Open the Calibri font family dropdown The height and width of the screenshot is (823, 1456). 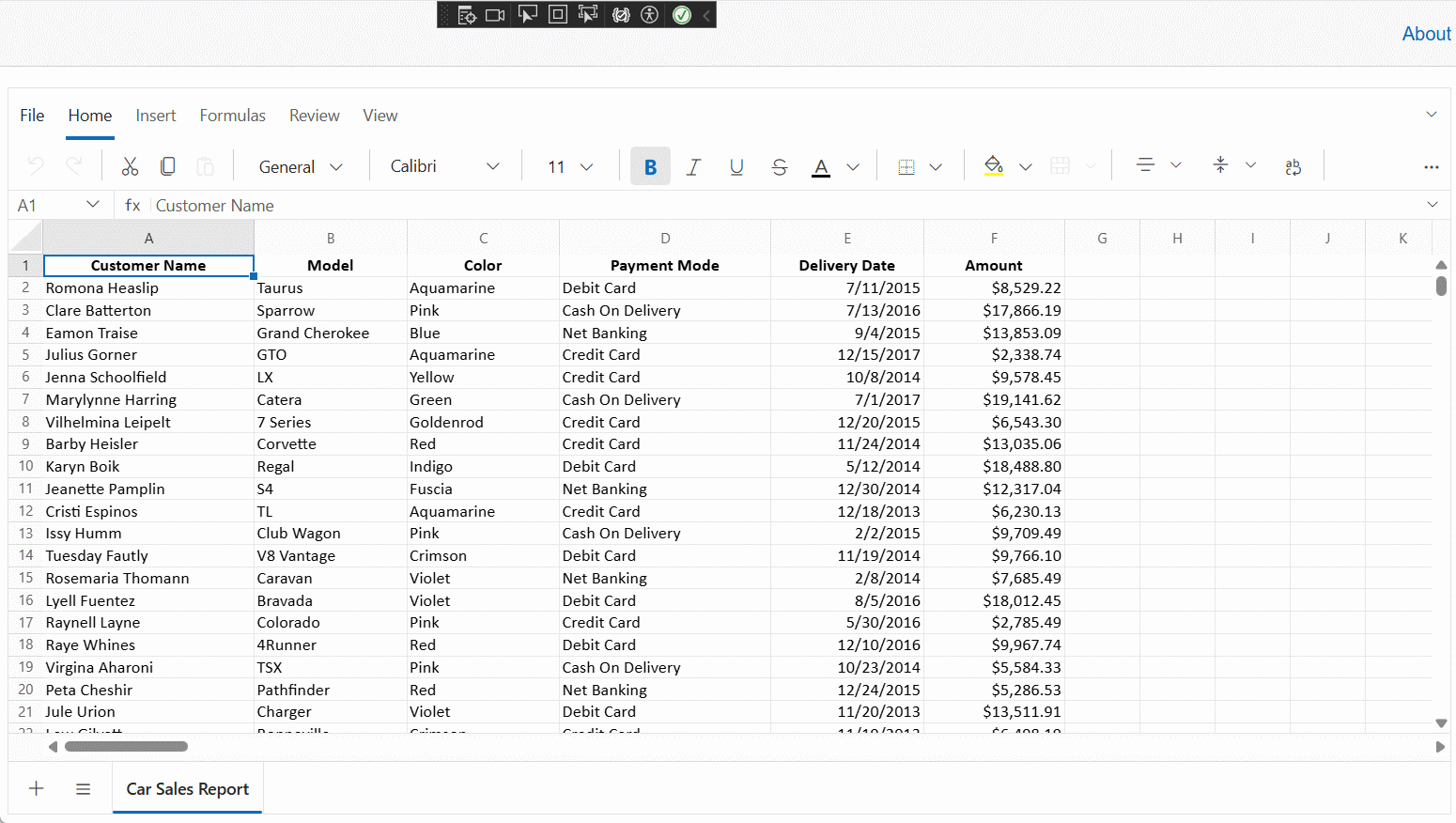[444, 166]
